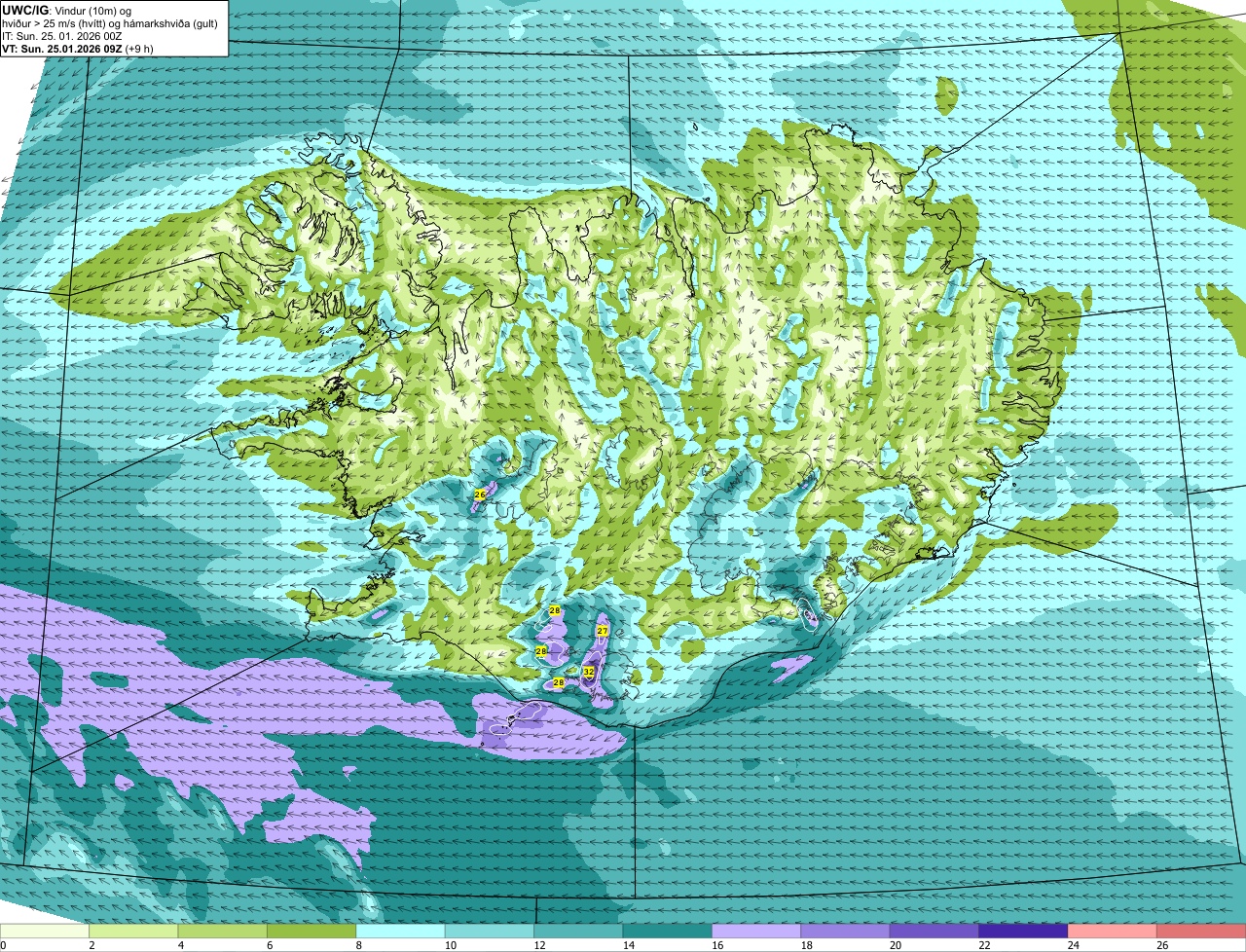The width and height of the screenshot is (1246, 952).
Task: Choose the turquoise 10–12 m/s legend swatch
Action: pos(490,931)
